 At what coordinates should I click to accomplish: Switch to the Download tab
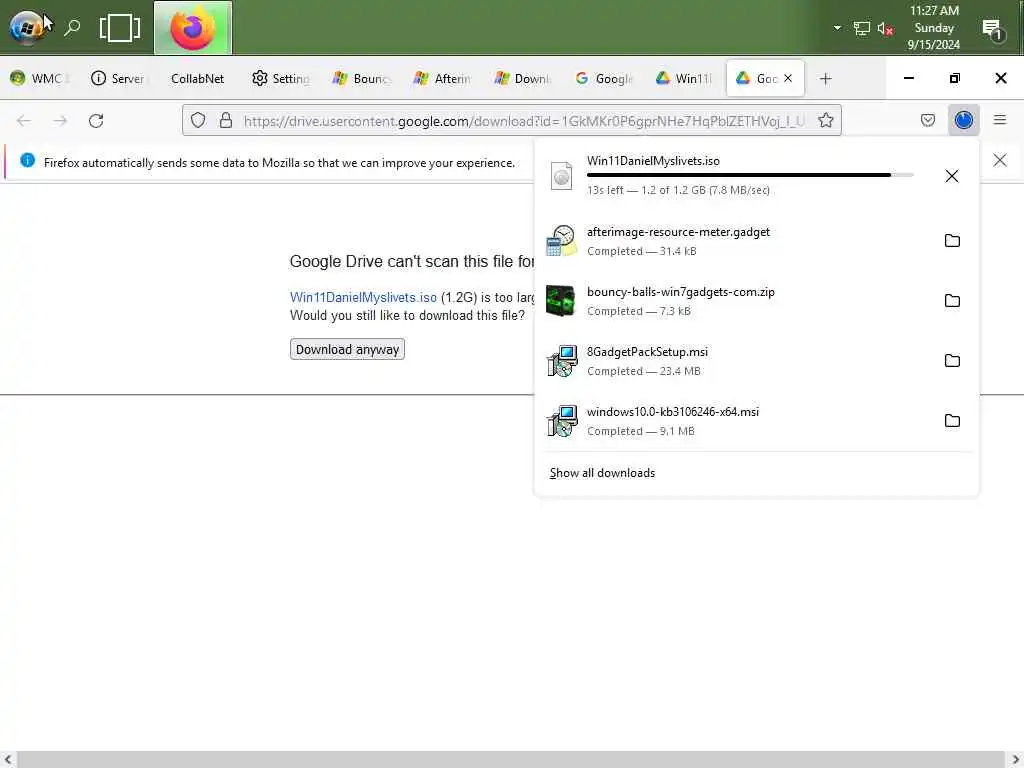coord(523,78)
